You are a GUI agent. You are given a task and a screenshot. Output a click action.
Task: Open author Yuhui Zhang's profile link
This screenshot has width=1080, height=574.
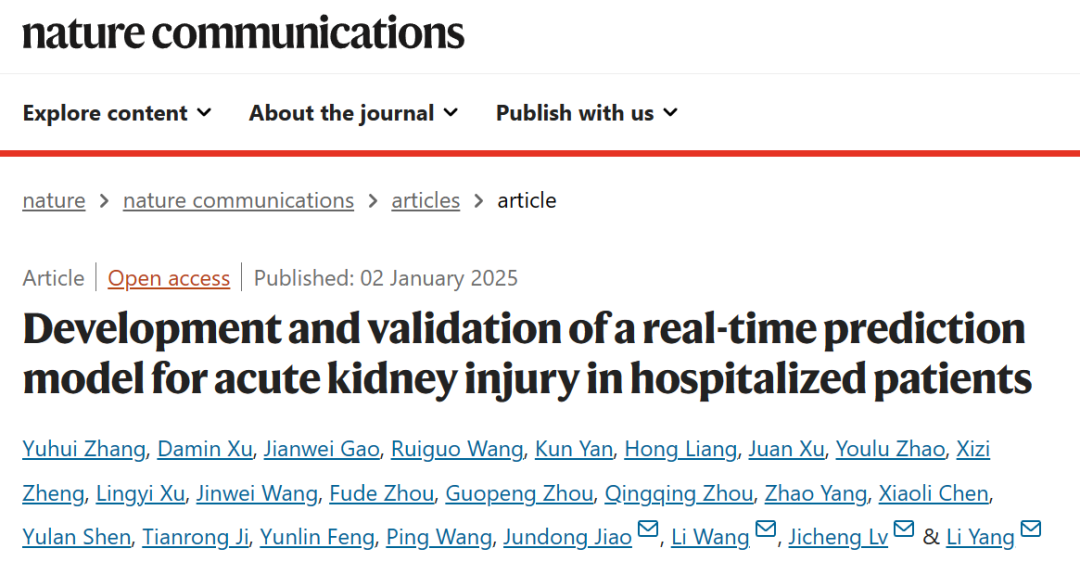[x=84, y=449]
